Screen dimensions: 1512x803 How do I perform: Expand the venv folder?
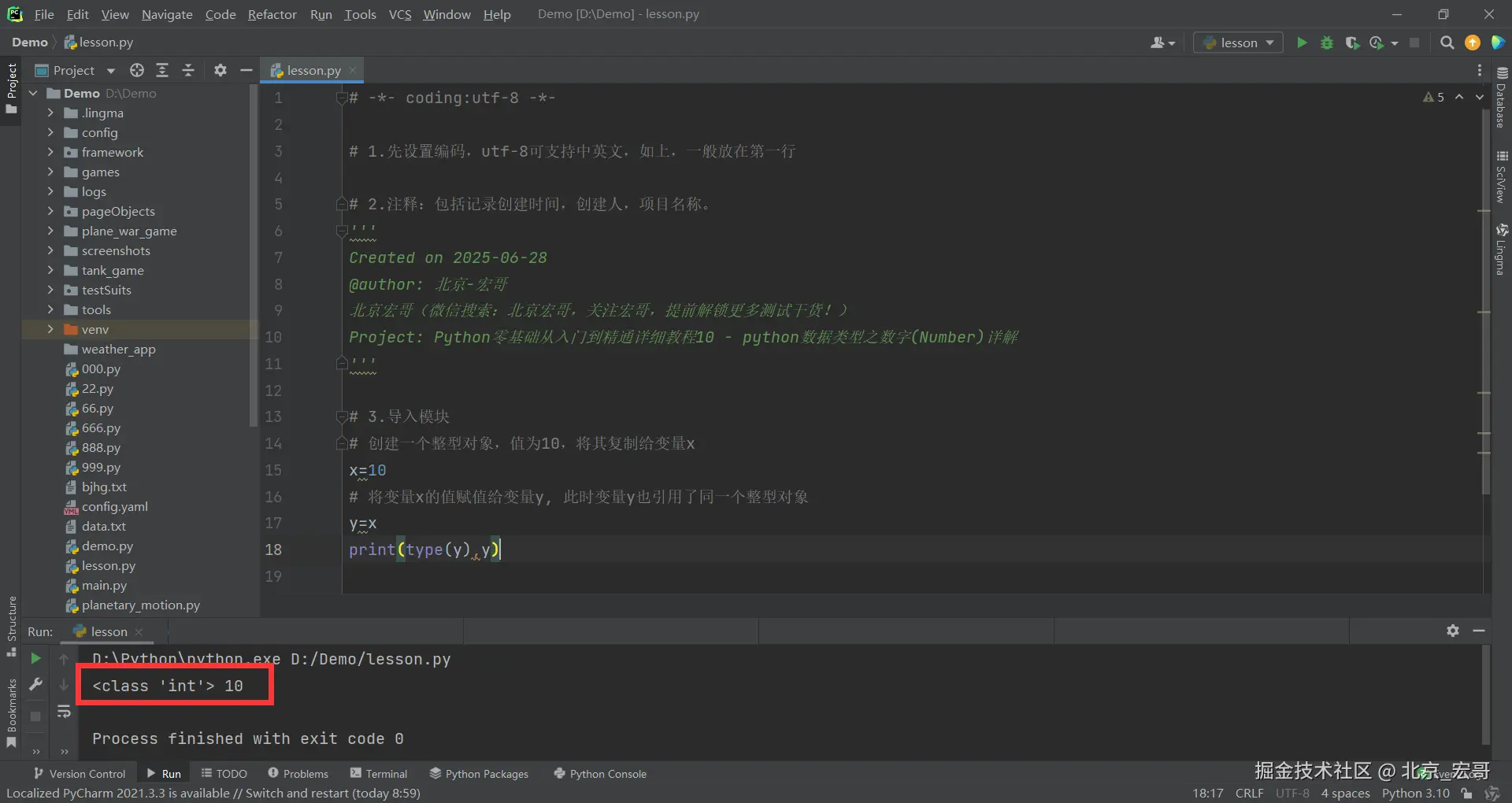point(50,329)
